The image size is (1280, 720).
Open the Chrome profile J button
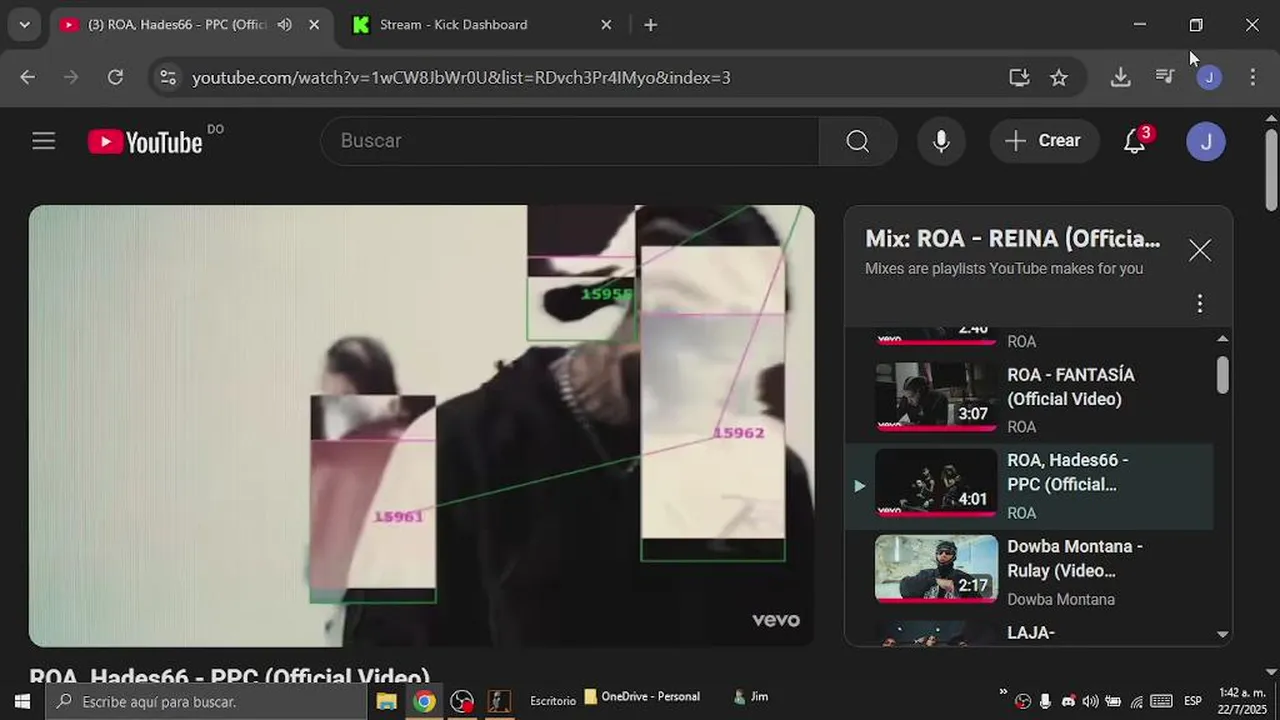[x=1209, y=77]
